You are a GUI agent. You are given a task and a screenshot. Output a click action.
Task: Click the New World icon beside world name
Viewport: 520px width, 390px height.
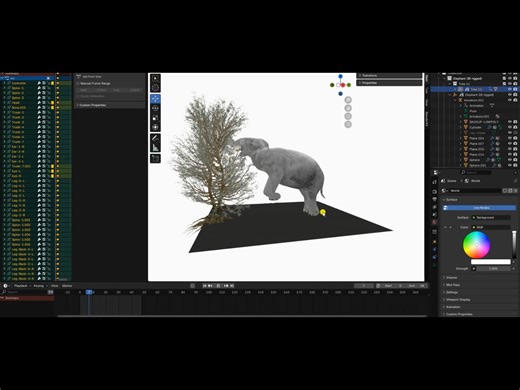point(510,191)
